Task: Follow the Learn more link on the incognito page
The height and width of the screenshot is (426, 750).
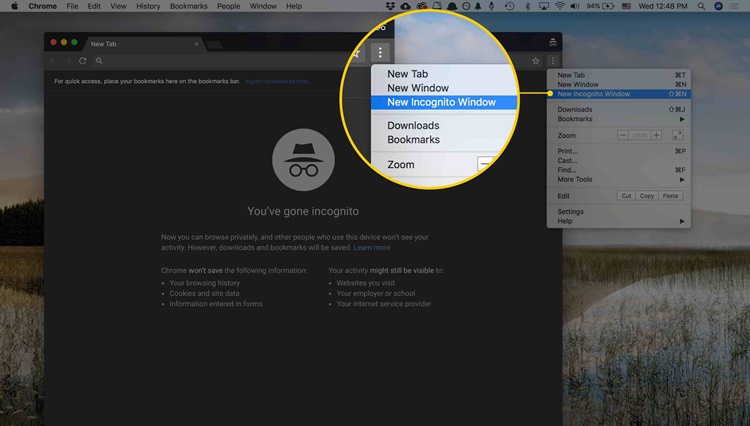Action: pos(372,248)
